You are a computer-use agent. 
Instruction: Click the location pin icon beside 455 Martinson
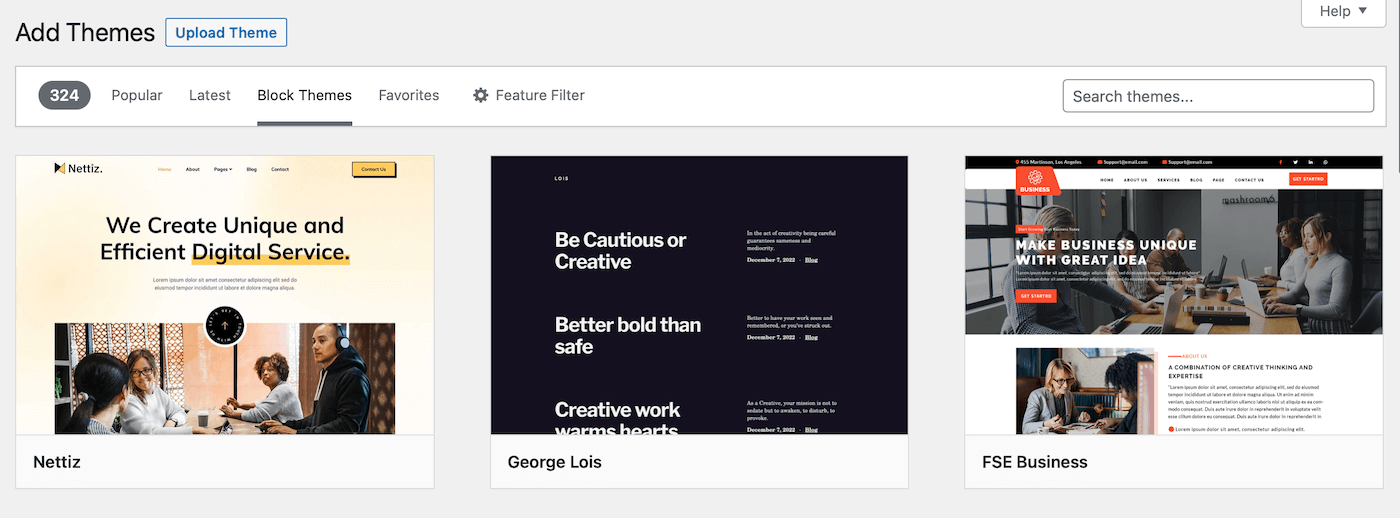(1018, 162)
